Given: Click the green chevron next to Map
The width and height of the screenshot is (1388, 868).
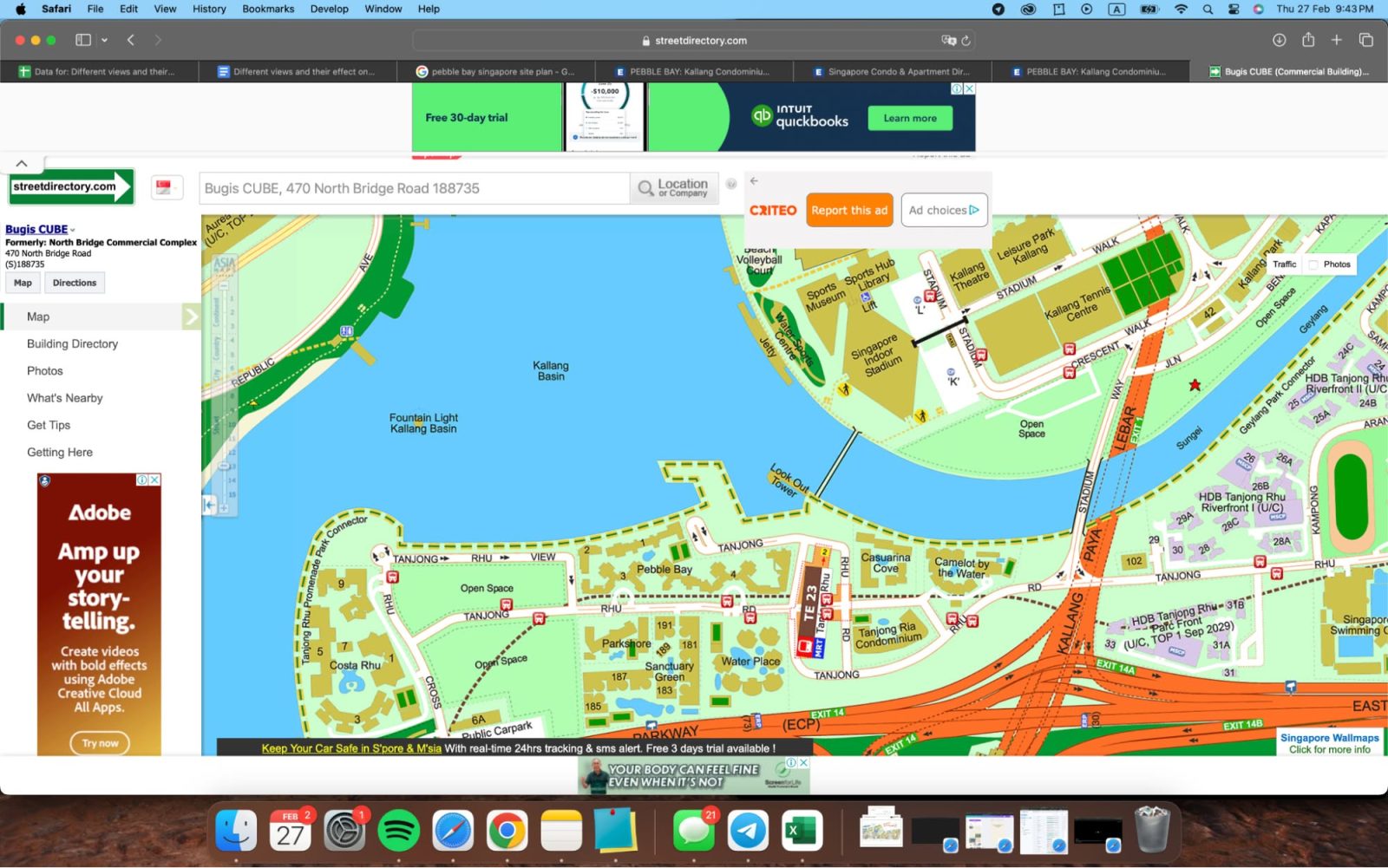Looking at the screenshot, I should (191, 317).
